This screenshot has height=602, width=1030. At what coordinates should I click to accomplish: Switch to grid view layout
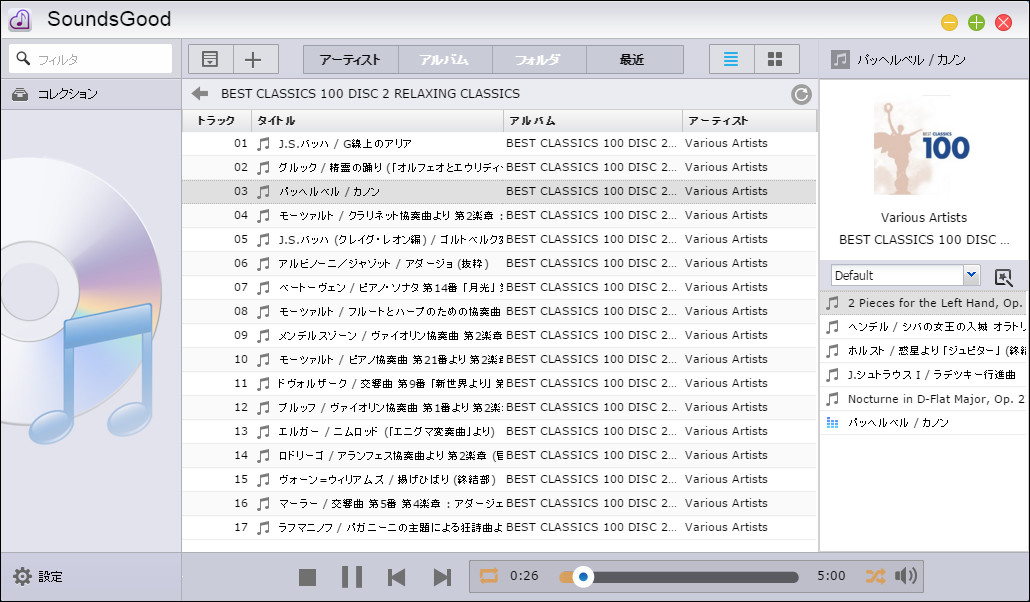775,58
